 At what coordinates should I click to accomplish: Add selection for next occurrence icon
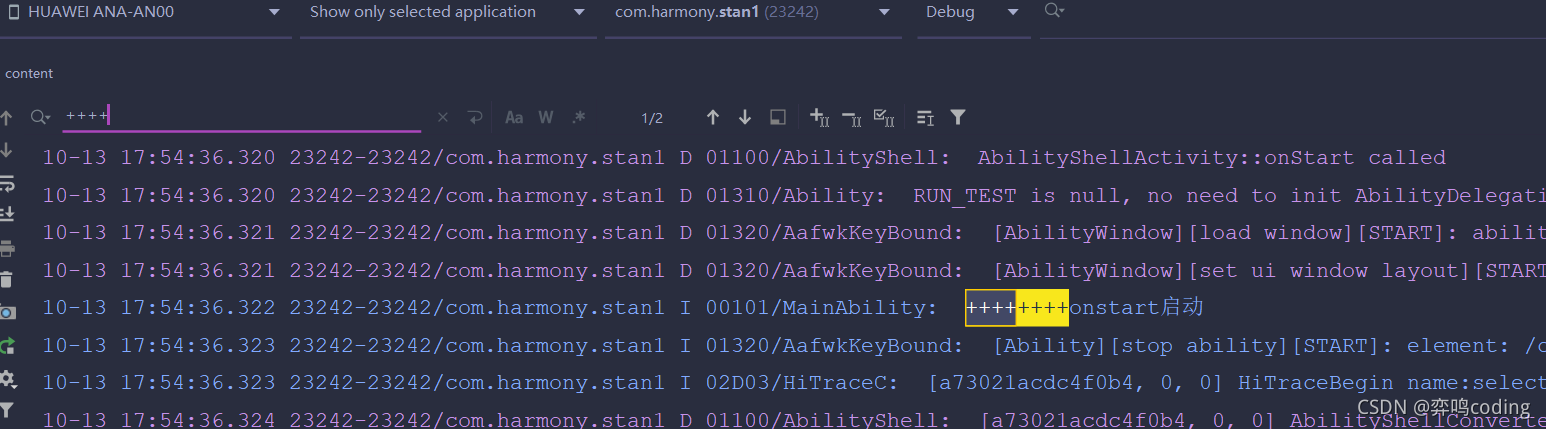click(819, 118)
